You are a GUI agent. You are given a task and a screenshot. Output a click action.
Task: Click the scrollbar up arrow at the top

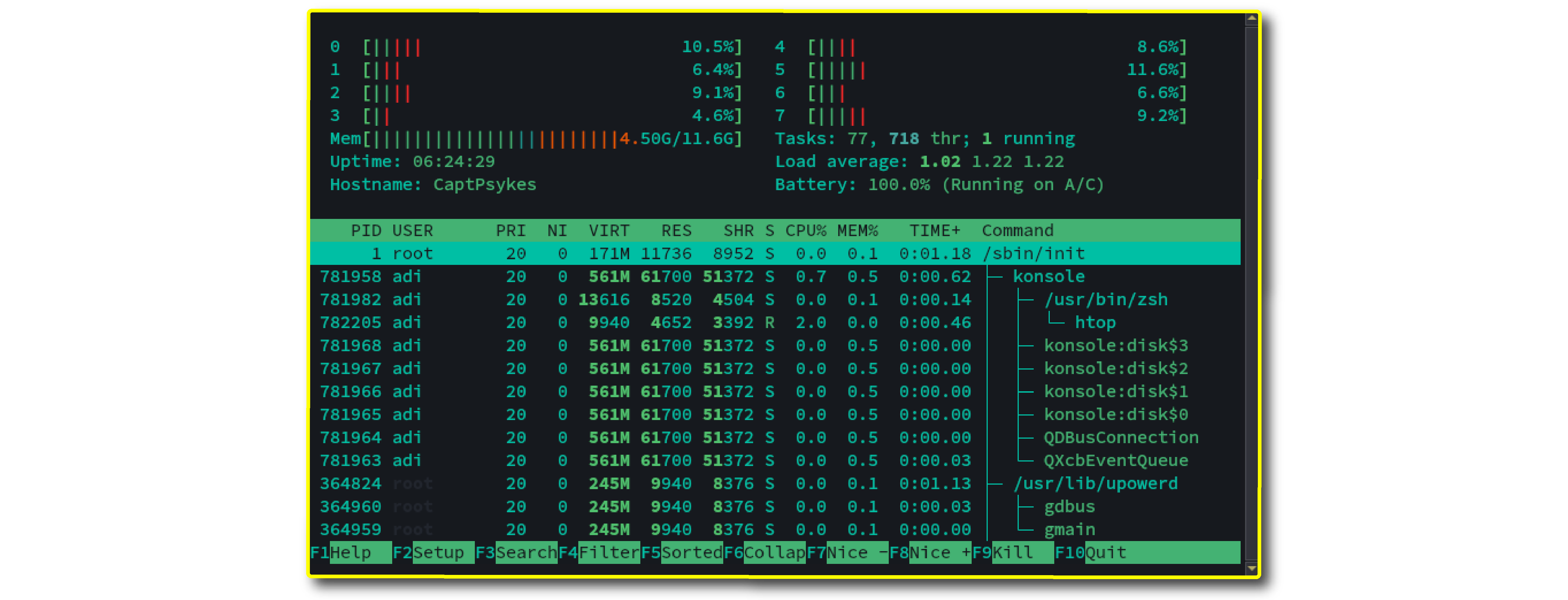coord(1251,19)
